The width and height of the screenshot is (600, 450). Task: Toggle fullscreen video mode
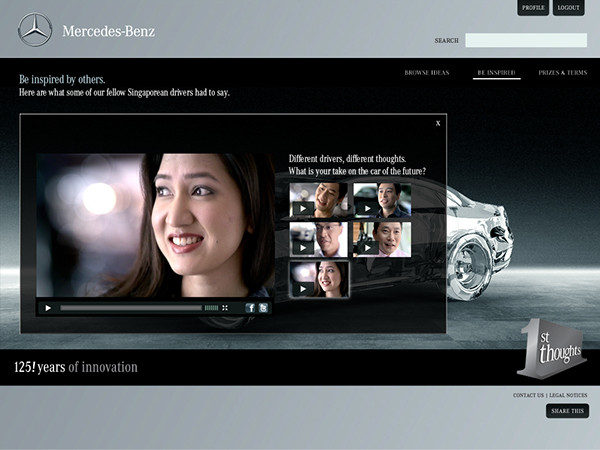tap(225, 308)
